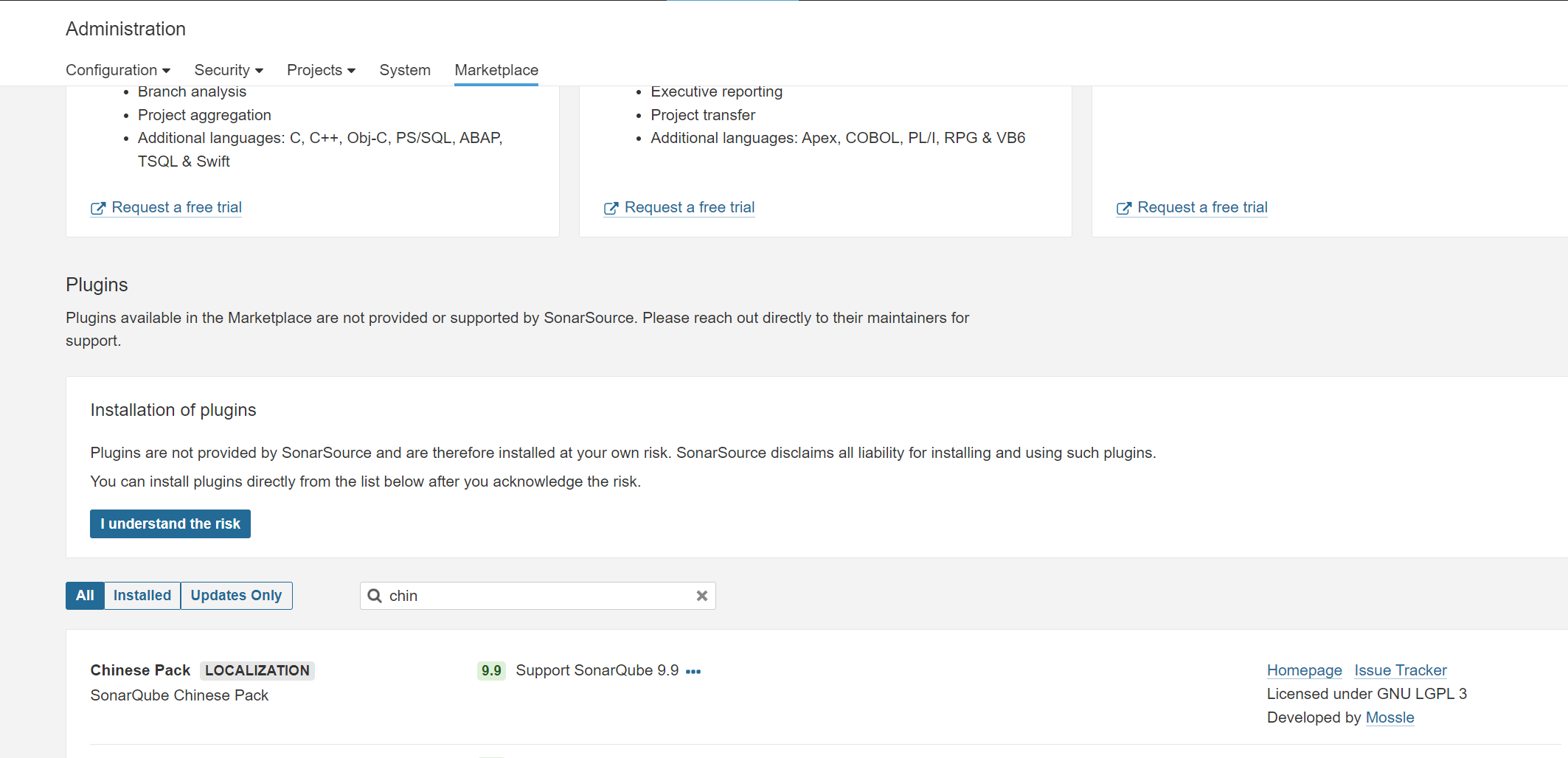Click the Licensed under GNU LGPL 3 text
Viewport: 1568px width, 758px height.
pos(1367,694)
